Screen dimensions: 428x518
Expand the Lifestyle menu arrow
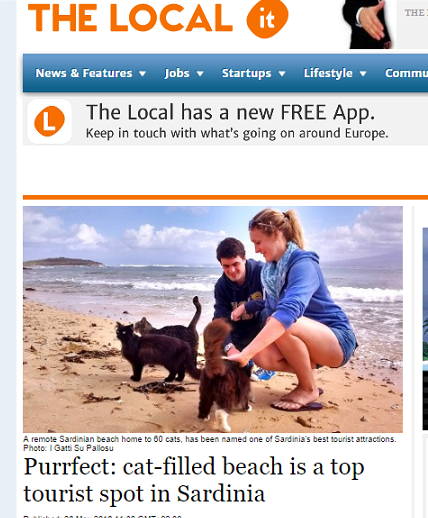363,74
